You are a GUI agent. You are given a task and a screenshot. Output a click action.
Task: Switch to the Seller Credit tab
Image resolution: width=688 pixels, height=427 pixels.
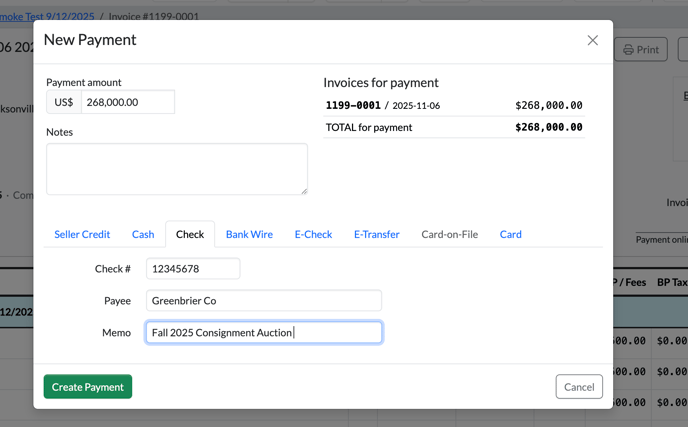pyautogui.click(x=82, y=234)
